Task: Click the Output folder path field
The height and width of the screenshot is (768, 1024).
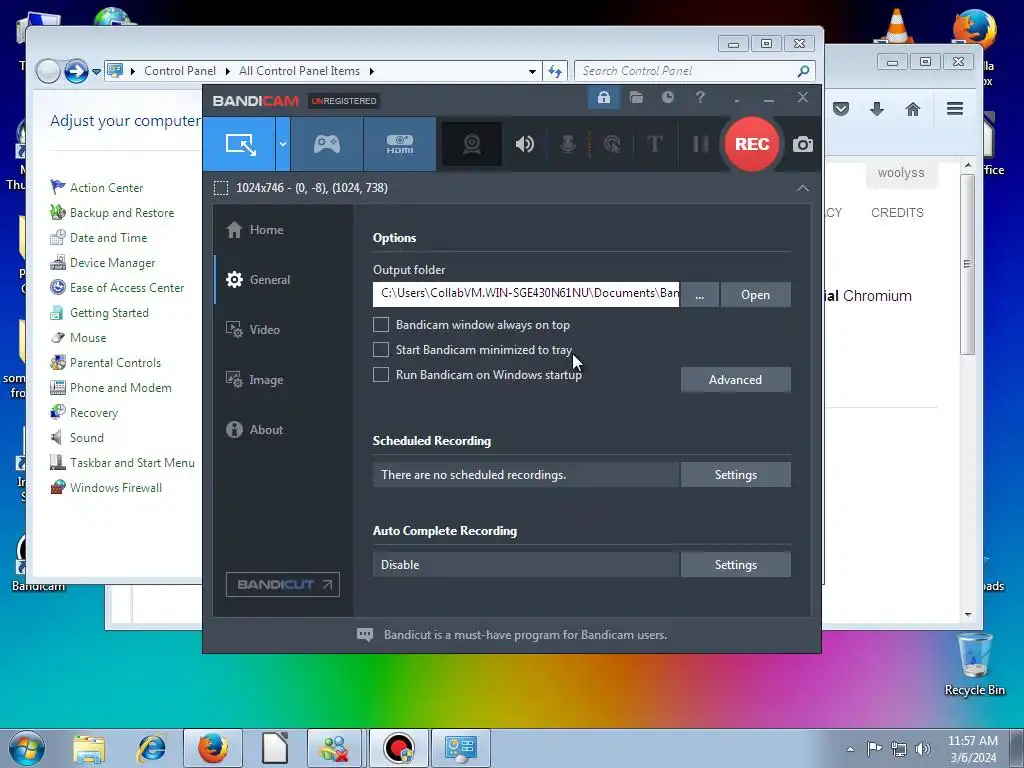Action: coord(526,295)
